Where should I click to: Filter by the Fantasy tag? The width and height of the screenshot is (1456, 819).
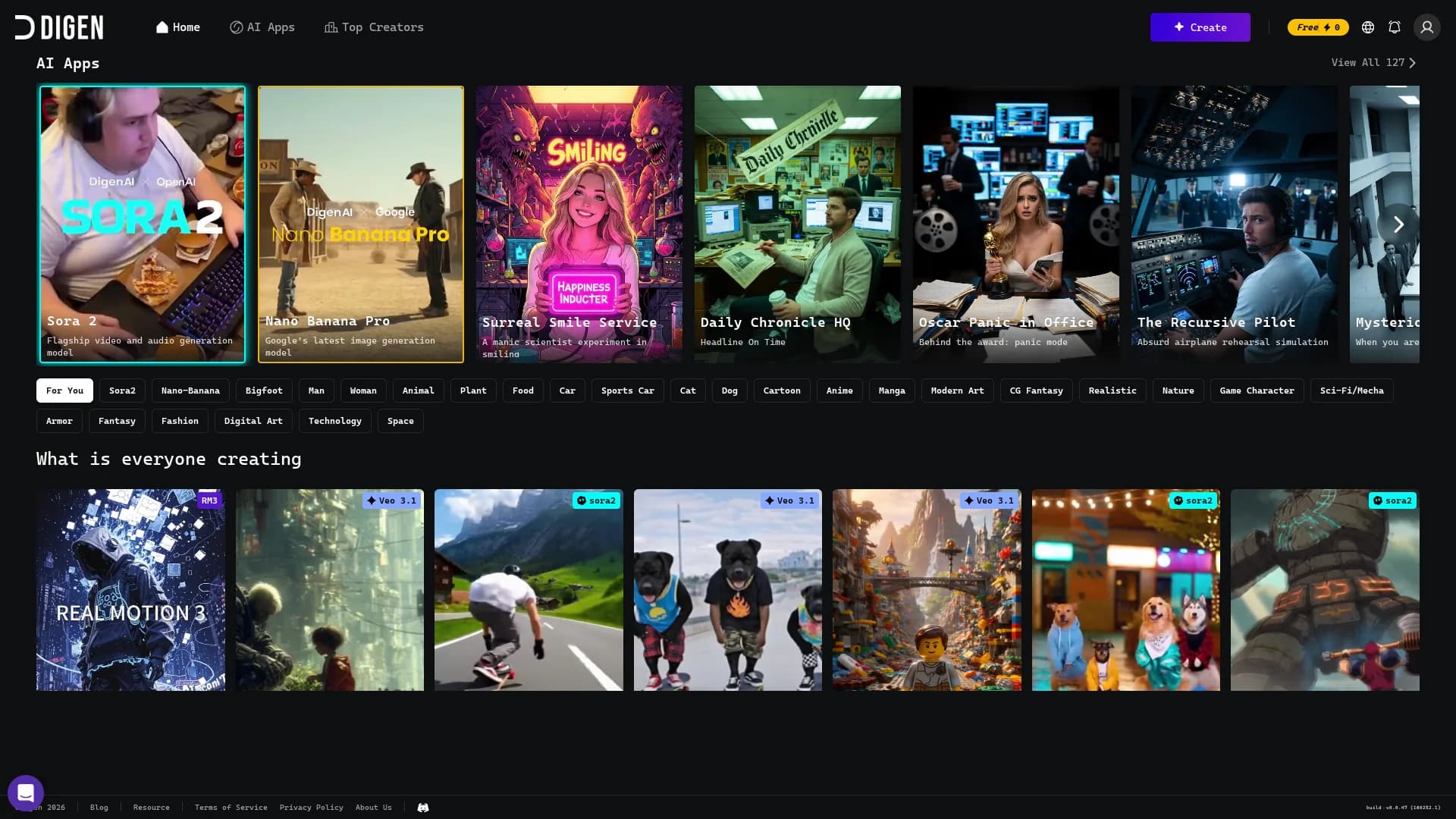pos(117,421)
